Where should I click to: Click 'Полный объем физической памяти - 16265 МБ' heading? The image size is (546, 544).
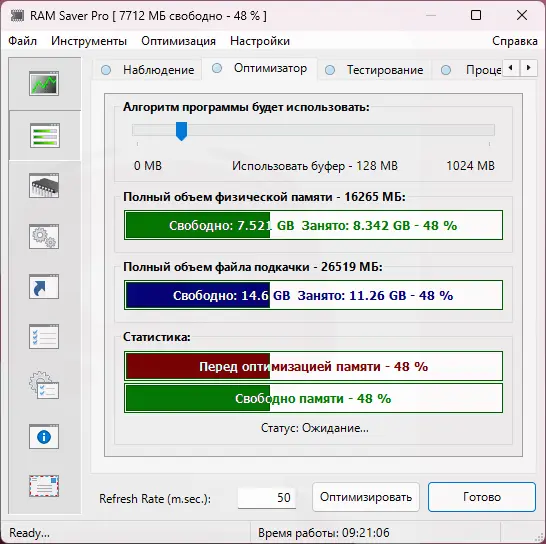[x=264, y=197]
